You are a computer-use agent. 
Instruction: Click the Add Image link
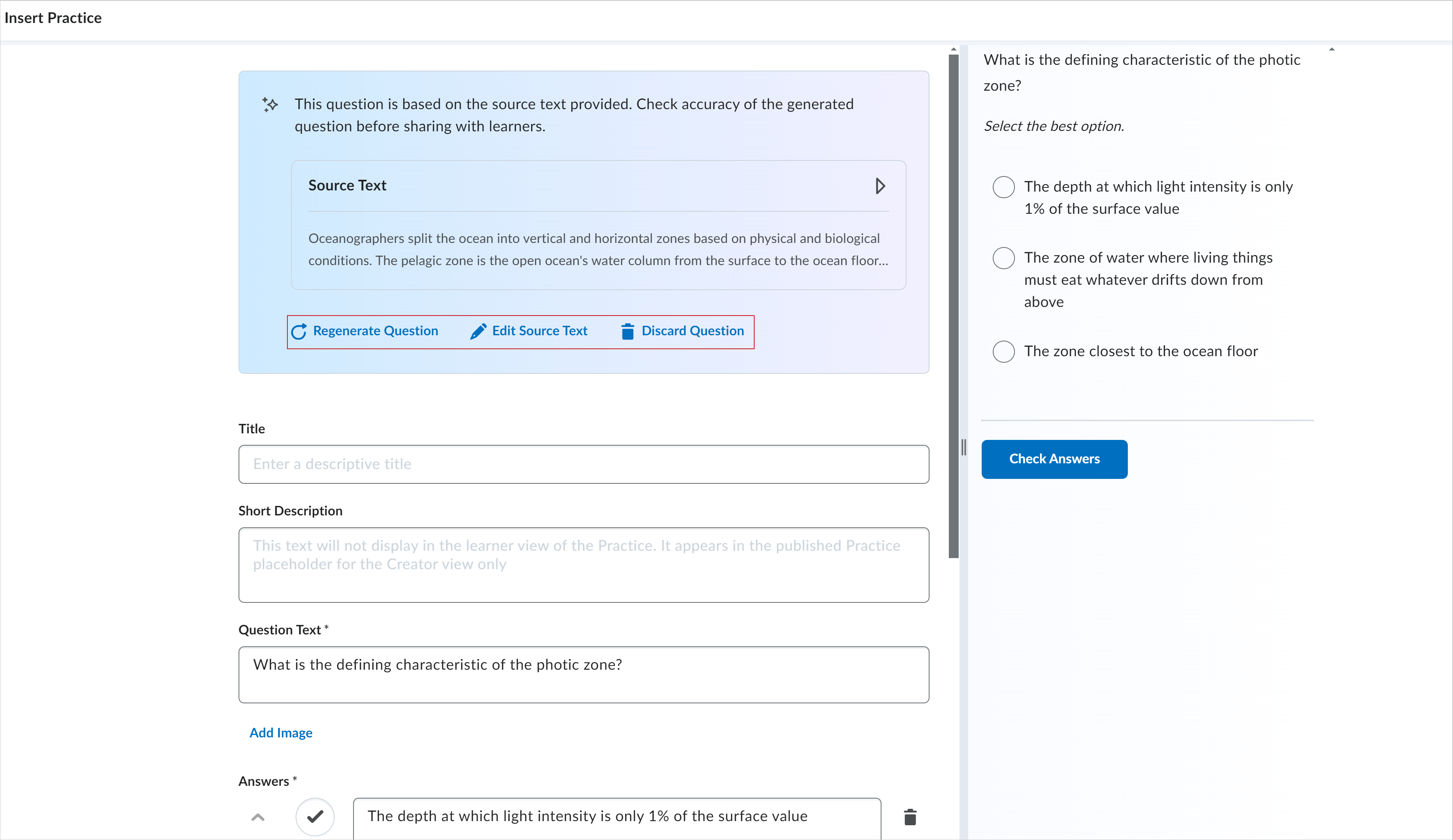pos(281,733)
